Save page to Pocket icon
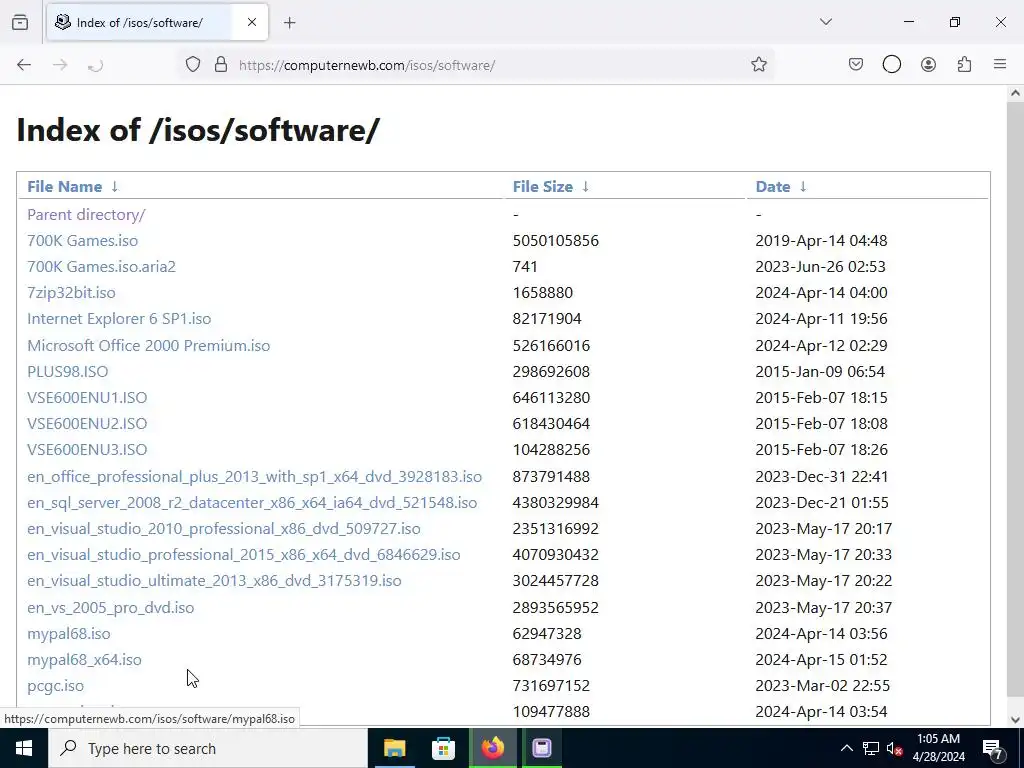 856,64
